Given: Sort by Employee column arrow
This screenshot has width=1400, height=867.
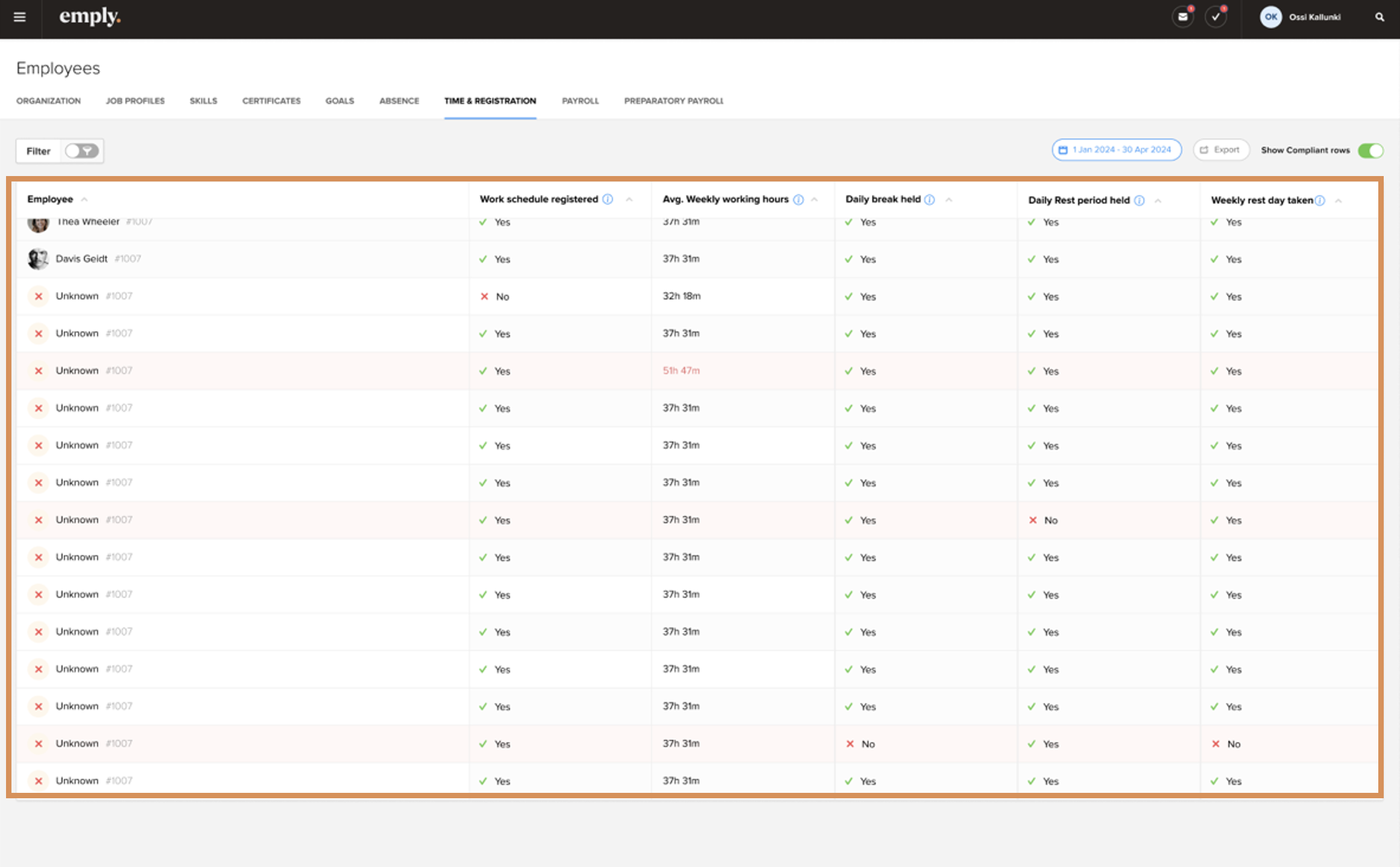Looking at the screenshot, I should [x=84, y=200].
